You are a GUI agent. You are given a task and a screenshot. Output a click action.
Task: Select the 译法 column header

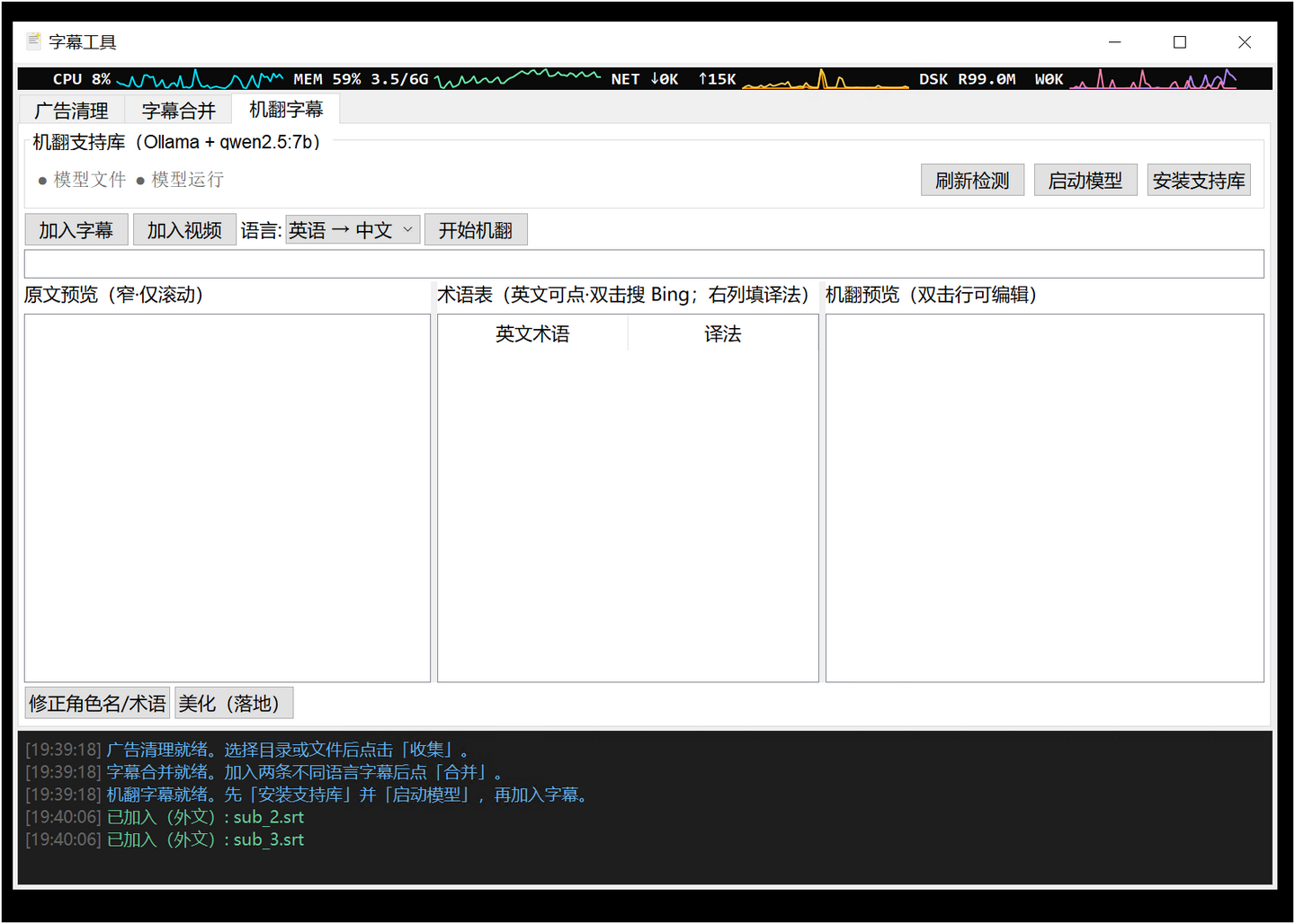tap(723, 333)
